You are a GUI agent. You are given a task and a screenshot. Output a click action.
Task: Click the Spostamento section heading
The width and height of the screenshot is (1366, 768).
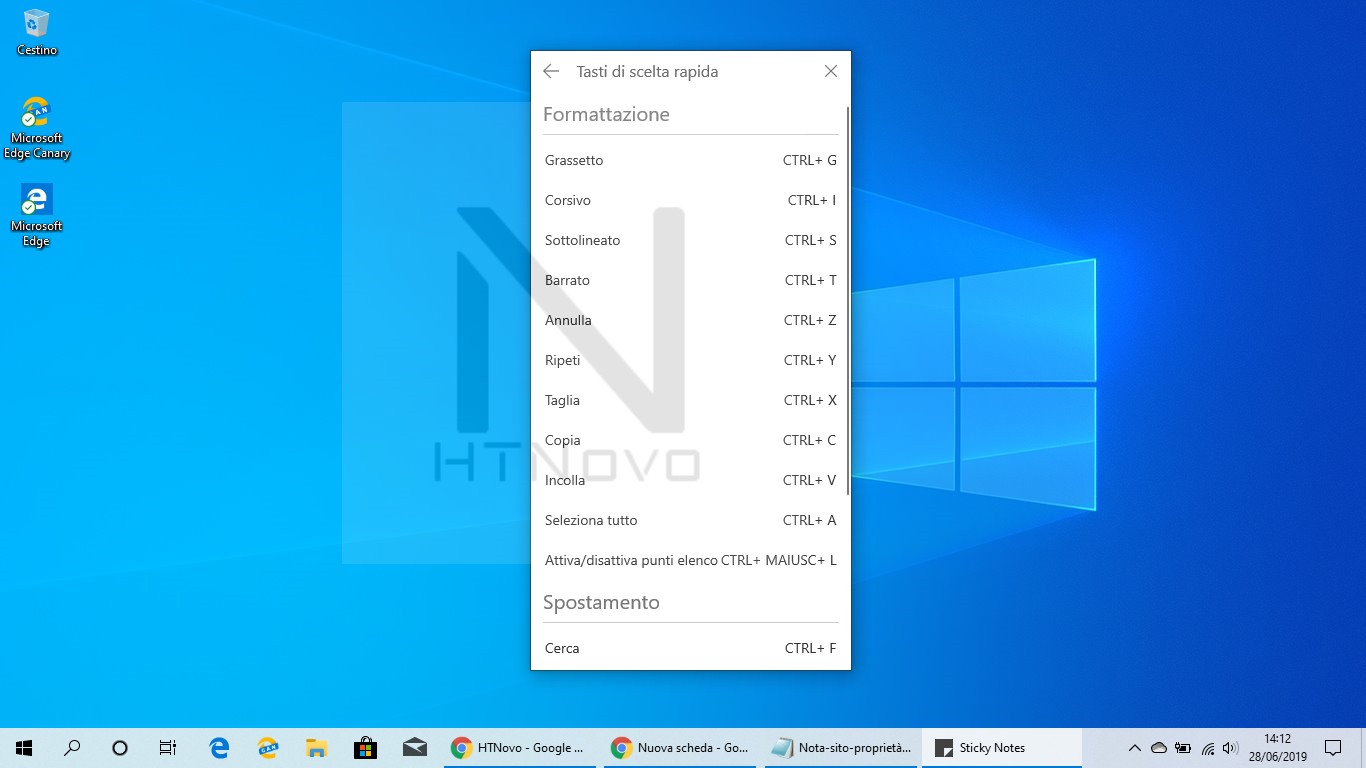click(x=601, y=602)
